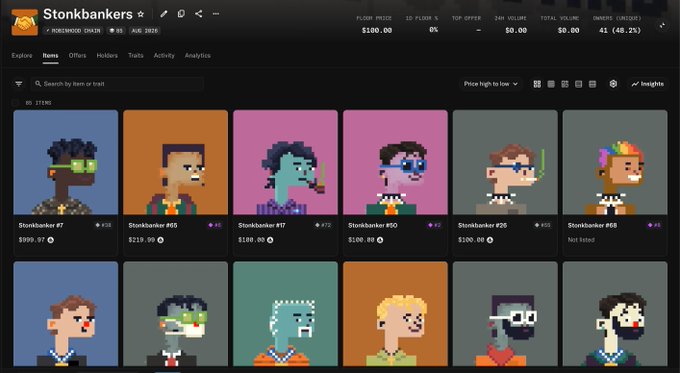Click the $999.97 price of Stonkbanker #7

(32, 240)
